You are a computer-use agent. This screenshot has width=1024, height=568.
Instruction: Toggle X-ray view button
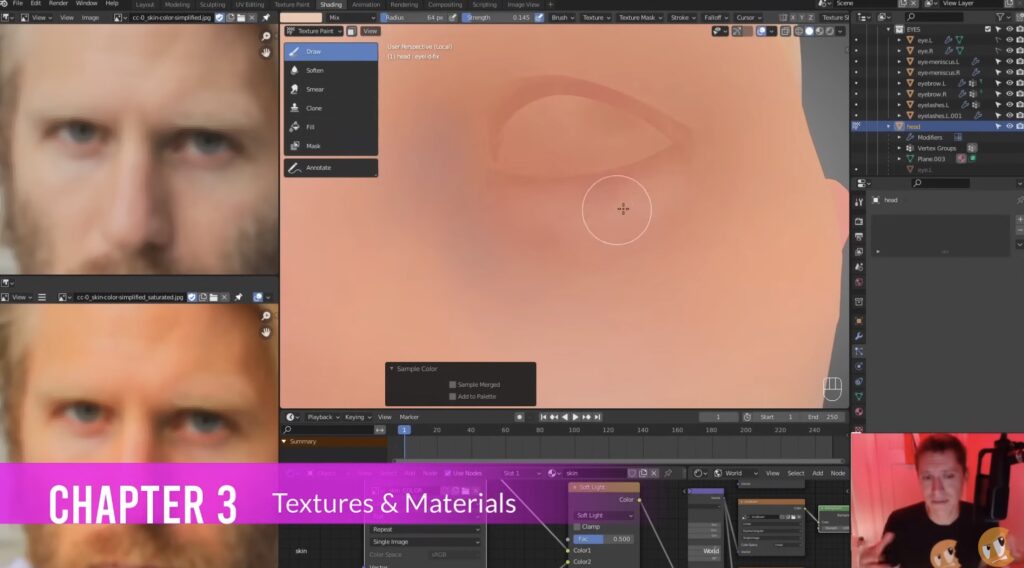pos(786,31)
